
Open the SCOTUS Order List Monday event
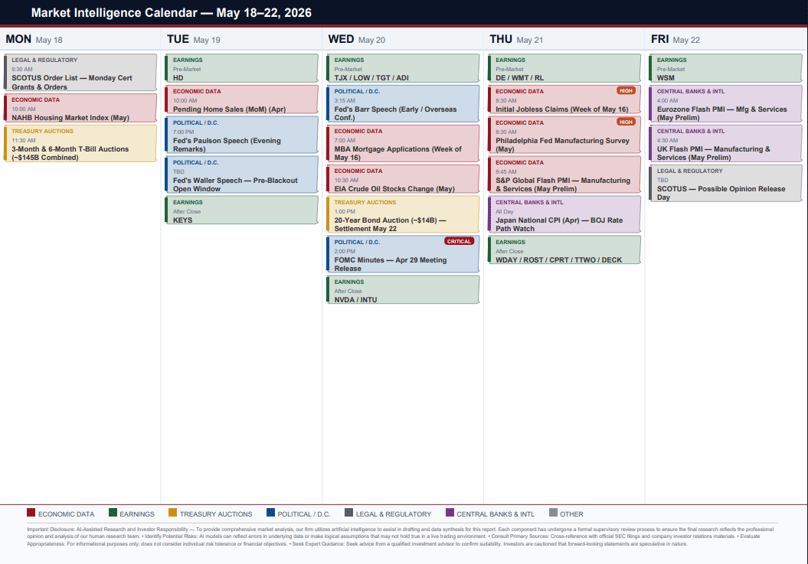pyautogui.click(x=80, y=72)
